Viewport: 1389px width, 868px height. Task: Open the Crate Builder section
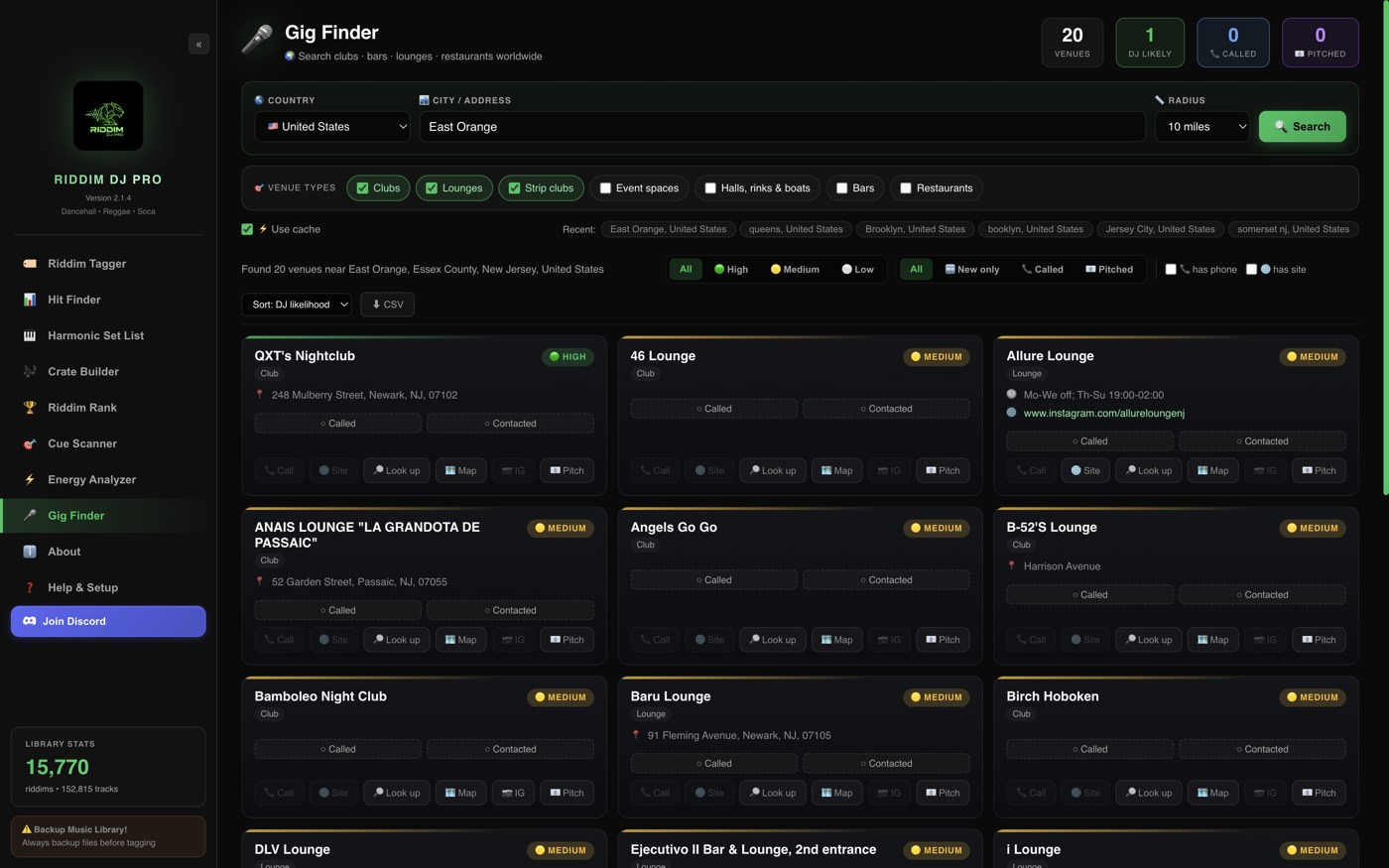click(x=108, y=372)
